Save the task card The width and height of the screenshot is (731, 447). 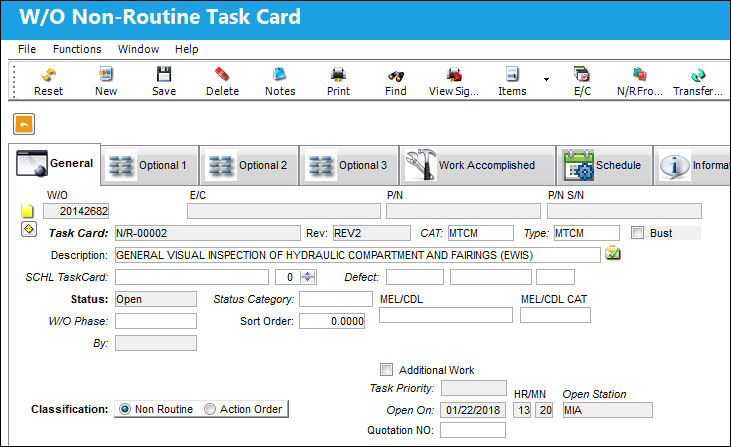164,81
